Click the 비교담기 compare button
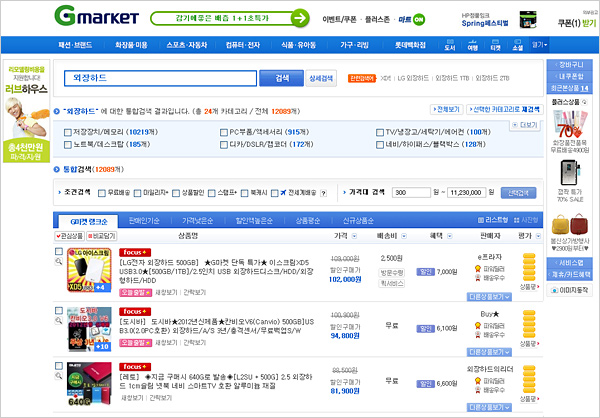This screenshot has height=418, width=600. (102, 236)
